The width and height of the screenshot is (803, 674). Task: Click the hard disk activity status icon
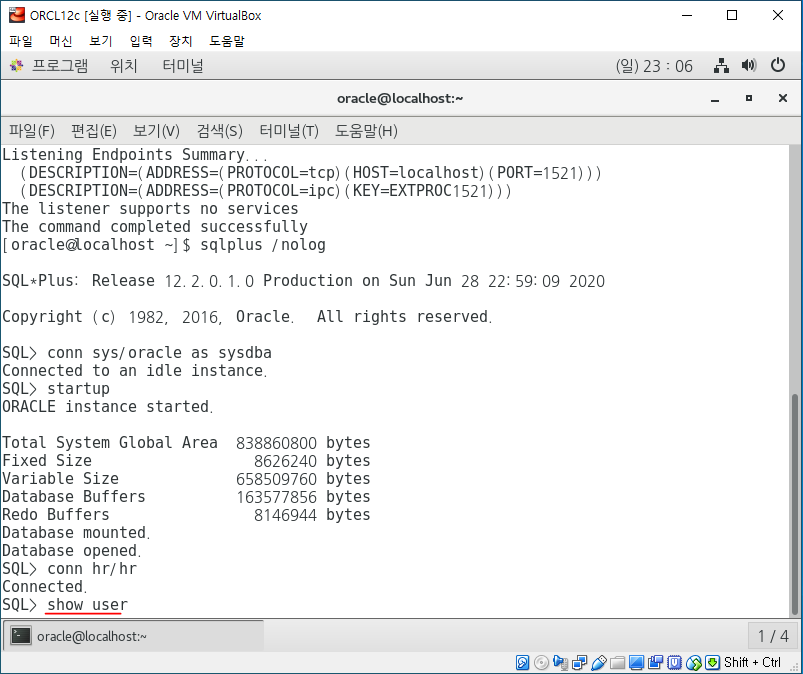pyautogui.click(x=522, y=662)
